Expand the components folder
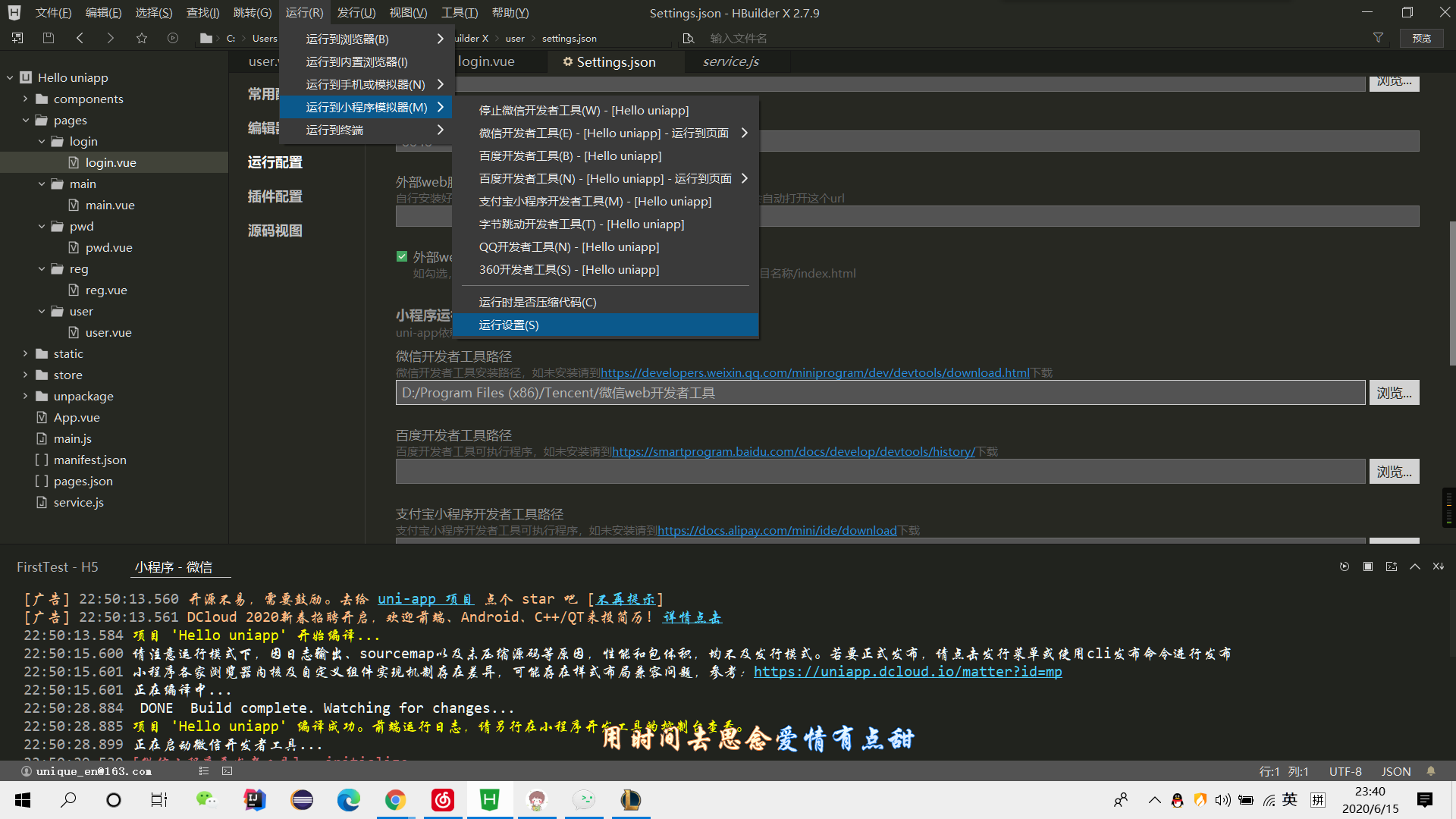The height and width of the screenshot is (819, 1456). point(25,99)
